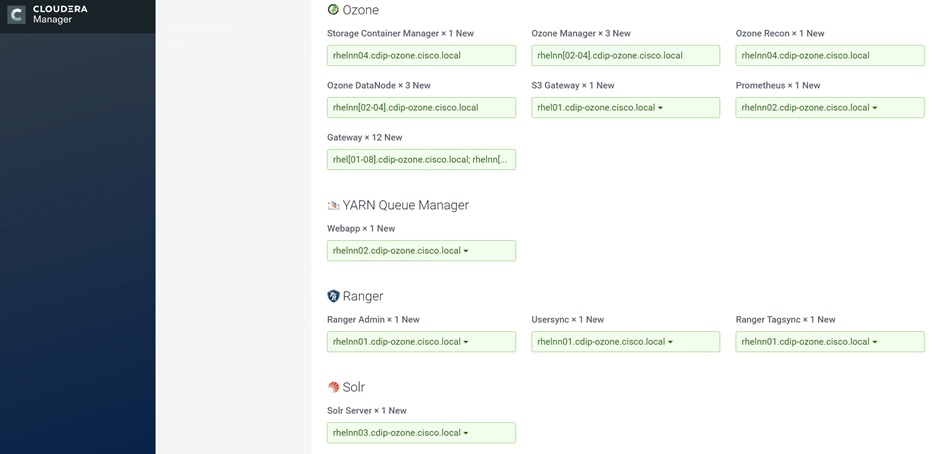The height and width of the screenshot is (454, 935).
Task: Open the Ozone Manager host selection field
Action: coord(626,55)
